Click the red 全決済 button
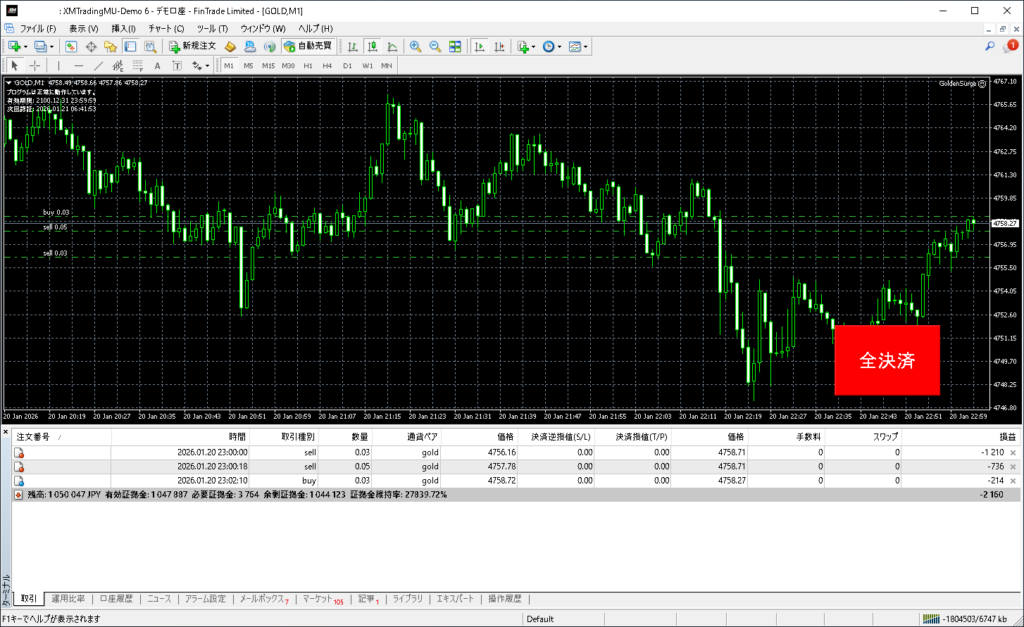This screenshot has height=627, width=1024. [887, 360]
